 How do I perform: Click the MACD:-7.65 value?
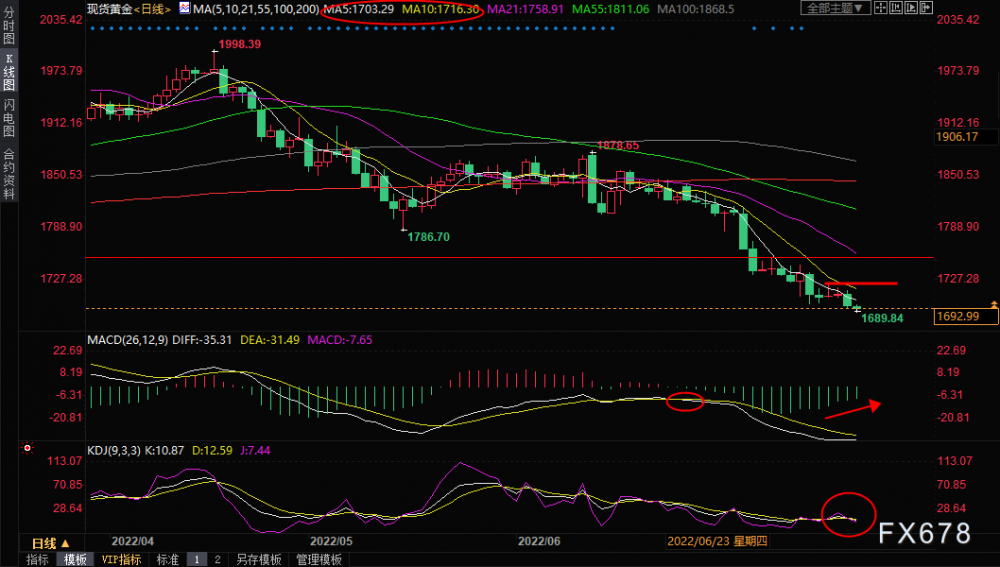click(x=340, y=340)
